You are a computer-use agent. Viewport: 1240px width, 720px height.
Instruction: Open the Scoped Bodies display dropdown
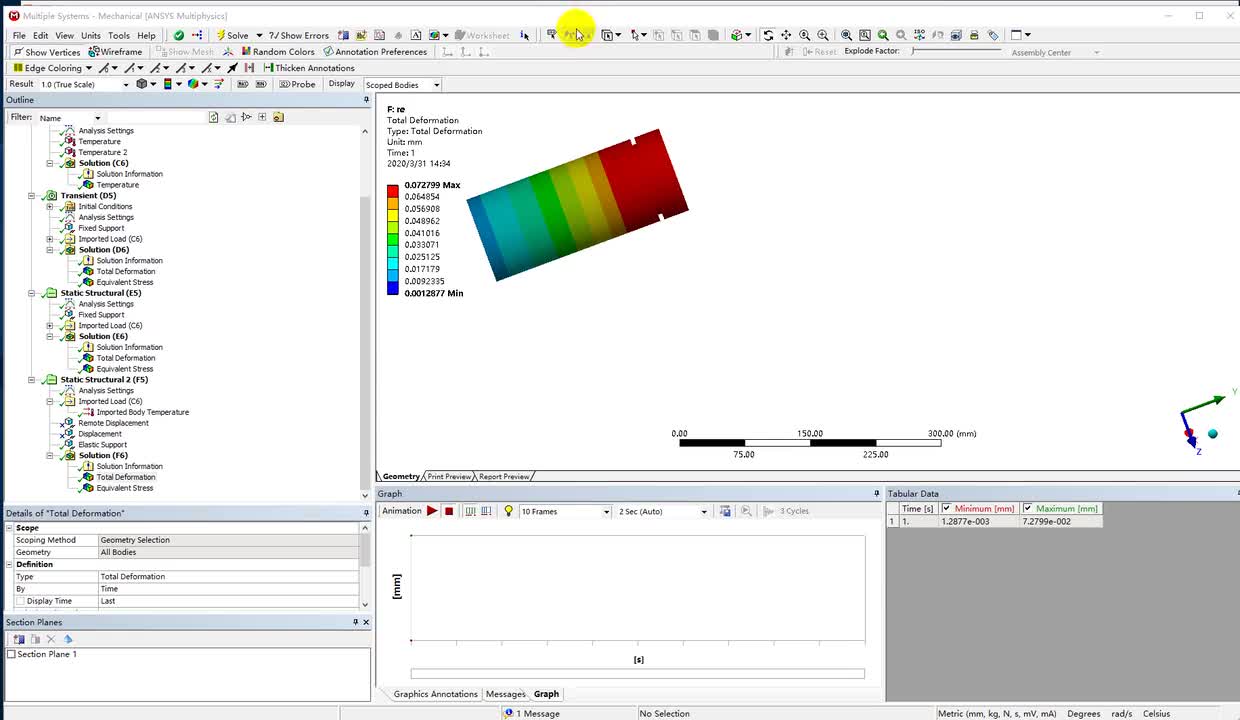click(436, 85)
